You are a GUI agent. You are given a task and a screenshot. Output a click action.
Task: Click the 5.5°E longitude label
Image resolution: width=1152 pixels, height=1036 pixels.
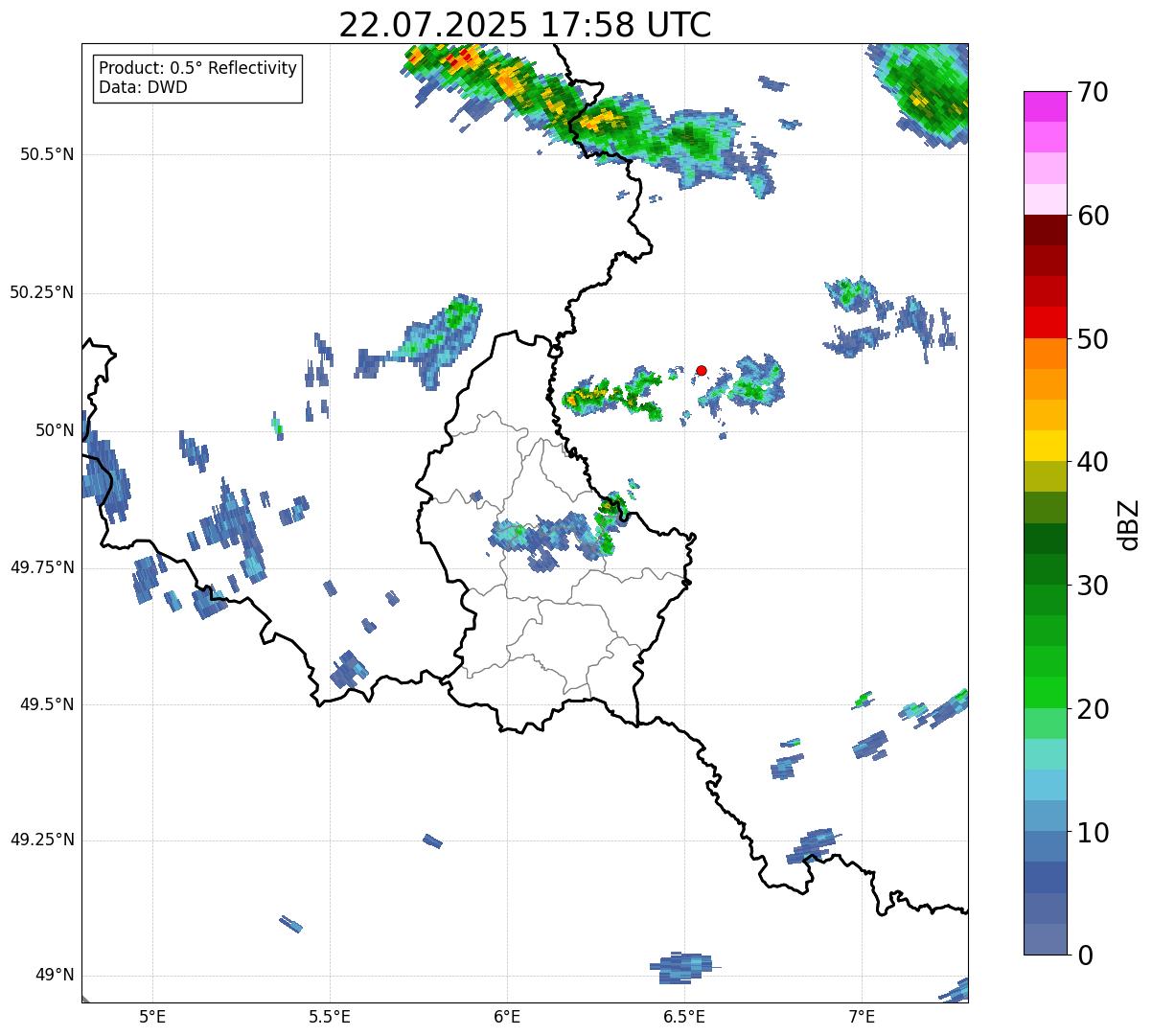click(x=330, y=1016)
